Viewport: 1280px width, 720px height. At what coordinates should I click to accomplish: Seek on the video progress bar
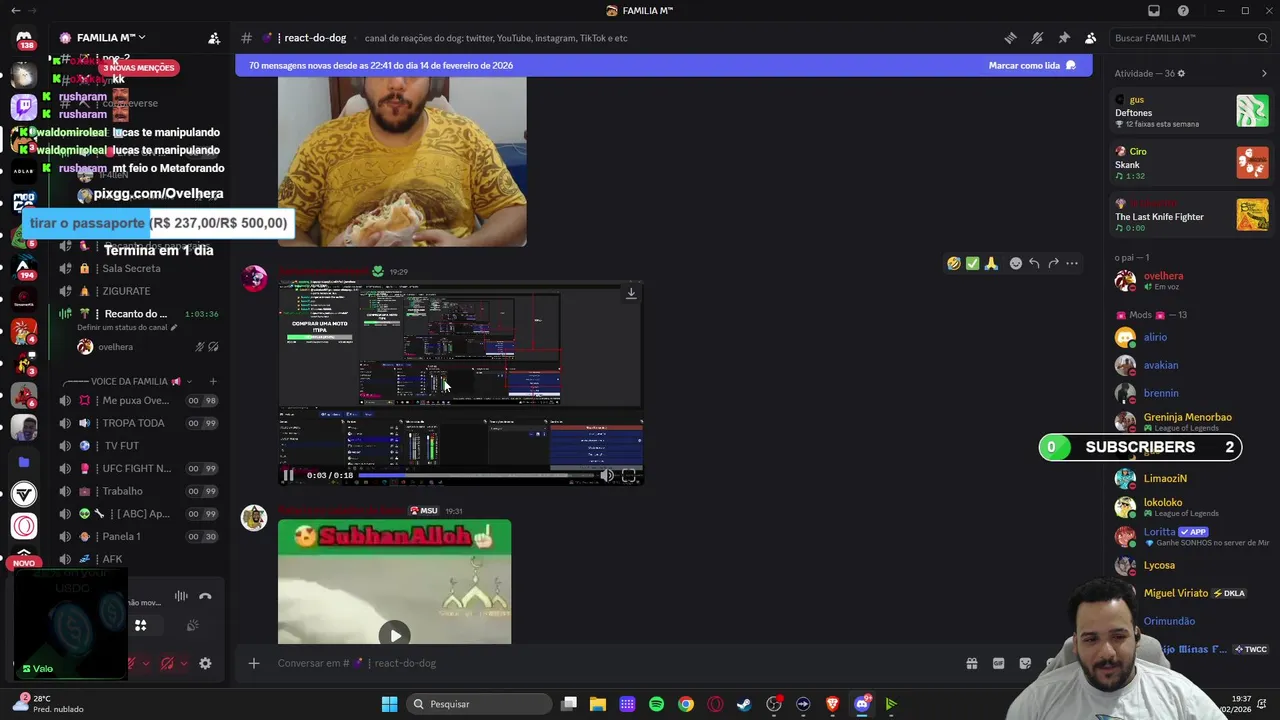click(474, 475)
